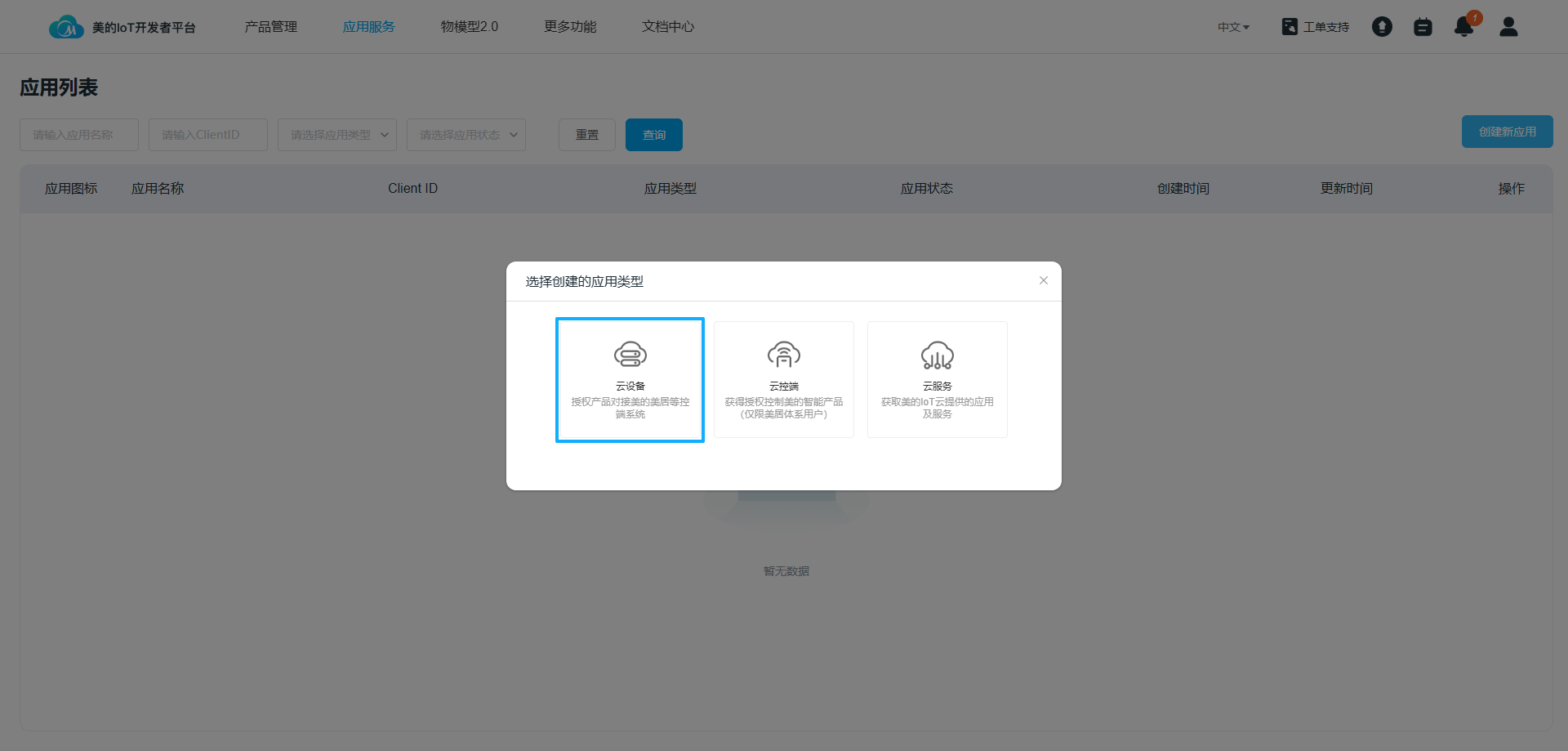Focus the 请输入应用名称 input field

[79, 135]
